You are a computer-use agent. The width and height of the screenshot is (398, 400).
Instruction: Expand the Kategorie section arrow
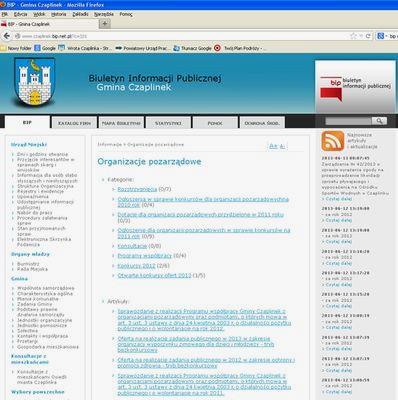[103, 180]
